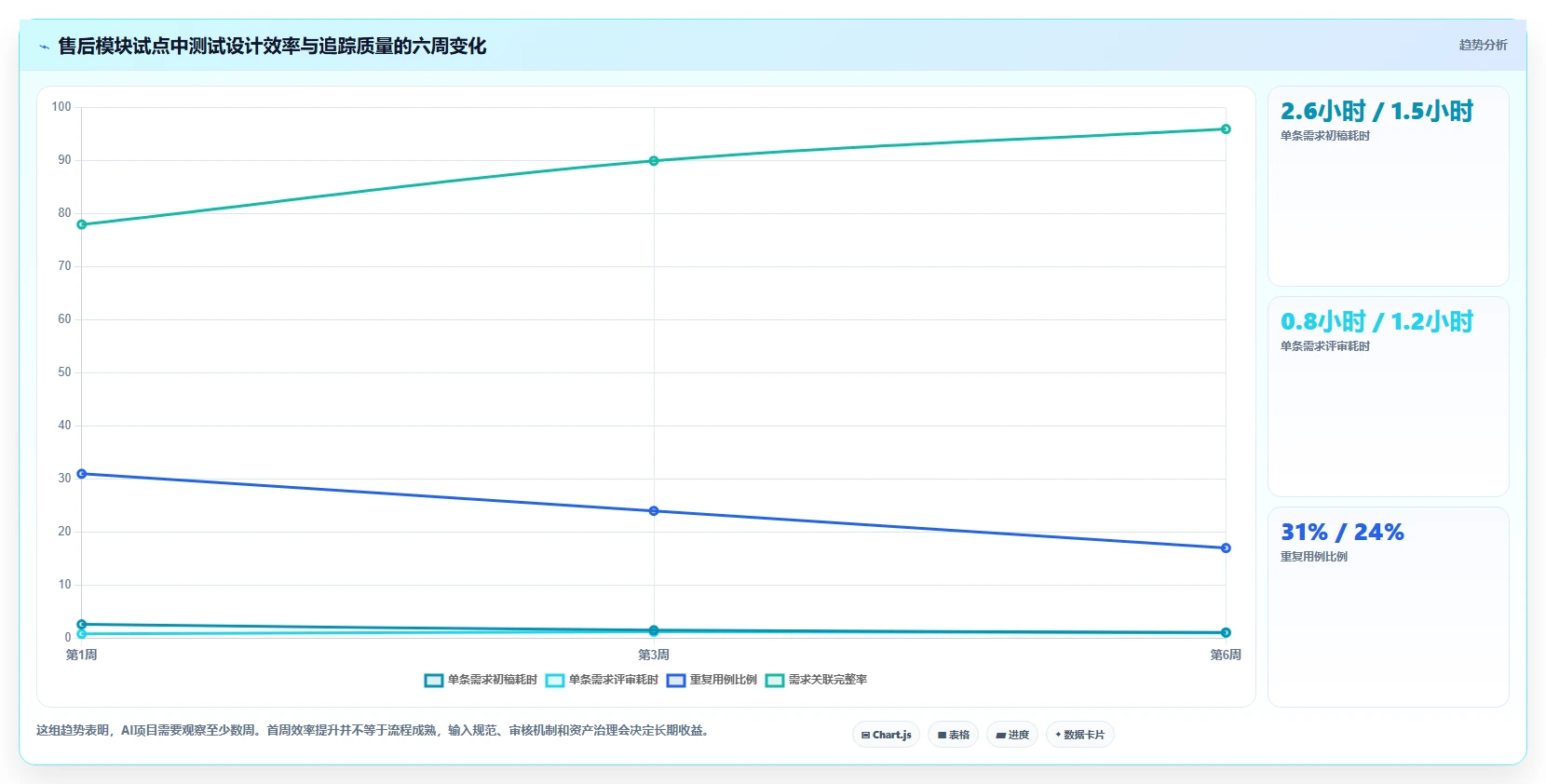The width and height of the screenshot is (1546, 784).
Task: Select the 数据卡片 chip
Action: point(1080,735)
